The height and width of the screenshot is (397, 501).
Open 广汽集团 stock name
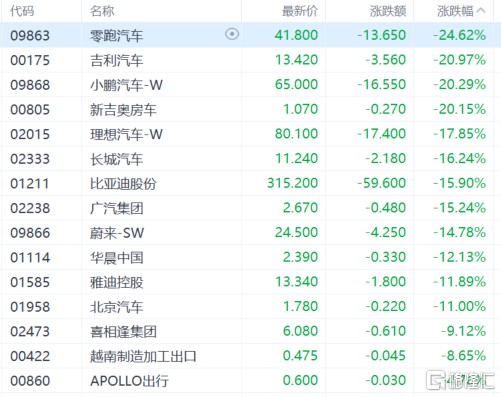click(117, 208)
